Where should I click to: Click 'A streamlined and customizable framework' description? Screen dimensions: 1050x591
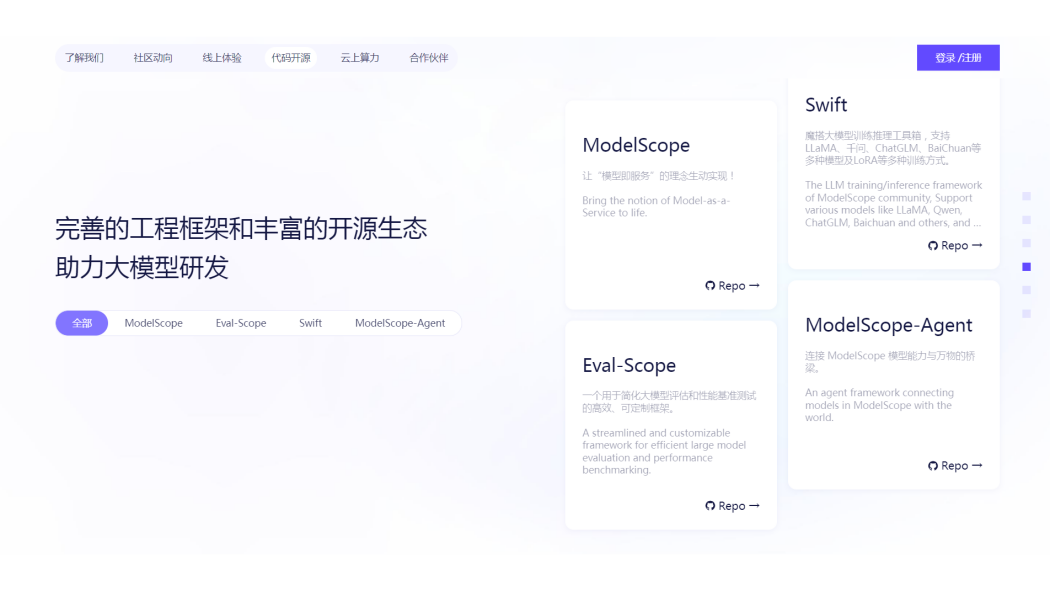click(x=664, y=452)
